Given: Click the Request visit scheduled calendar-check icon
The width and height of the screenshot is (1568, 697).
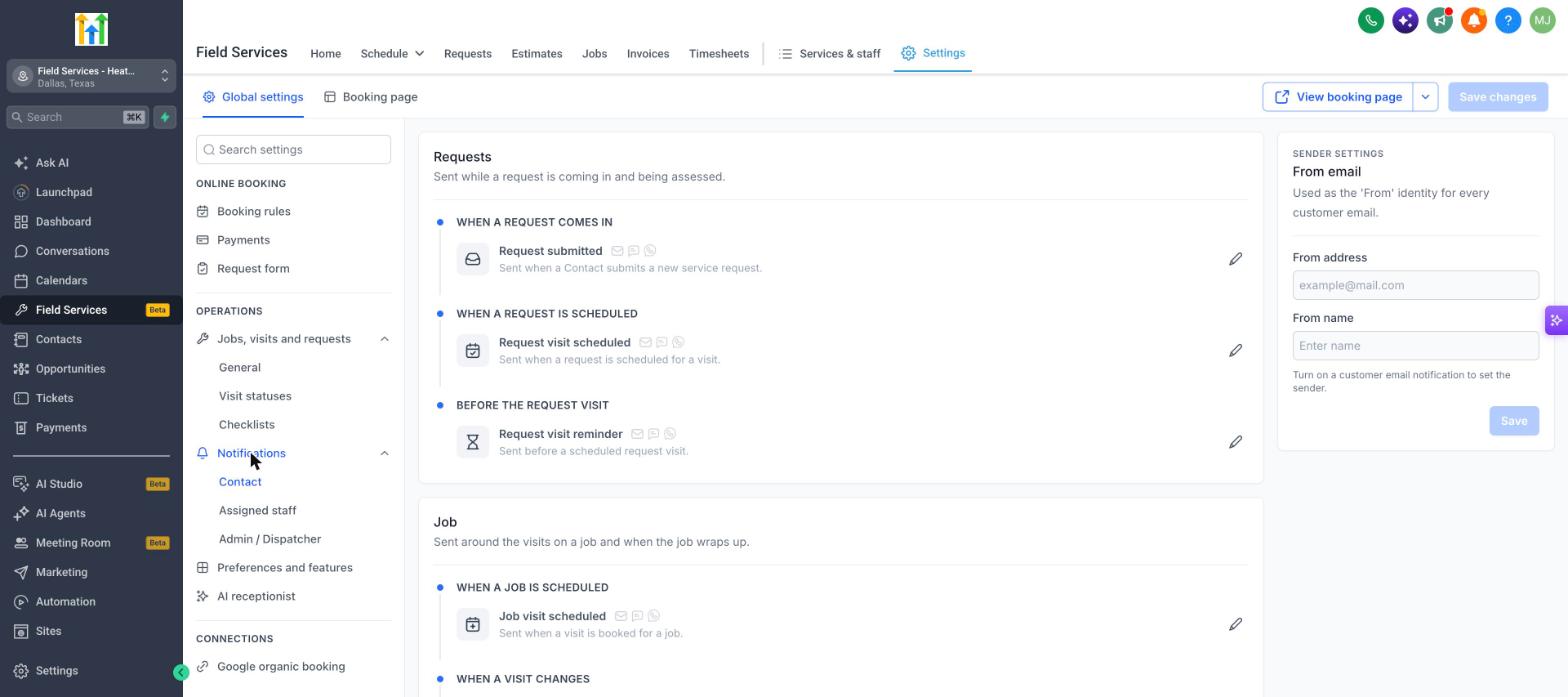Looking at the screenshot, I should tap(473, 351).
